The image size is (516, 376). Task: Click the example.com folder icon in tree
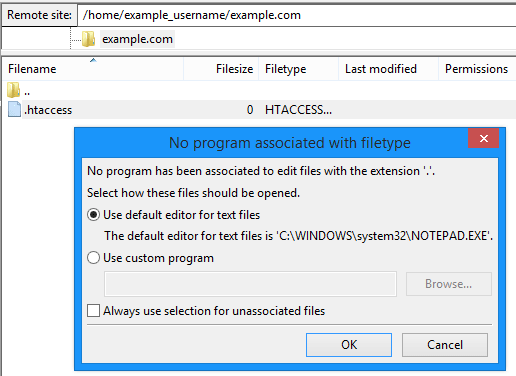pos(89,39)
